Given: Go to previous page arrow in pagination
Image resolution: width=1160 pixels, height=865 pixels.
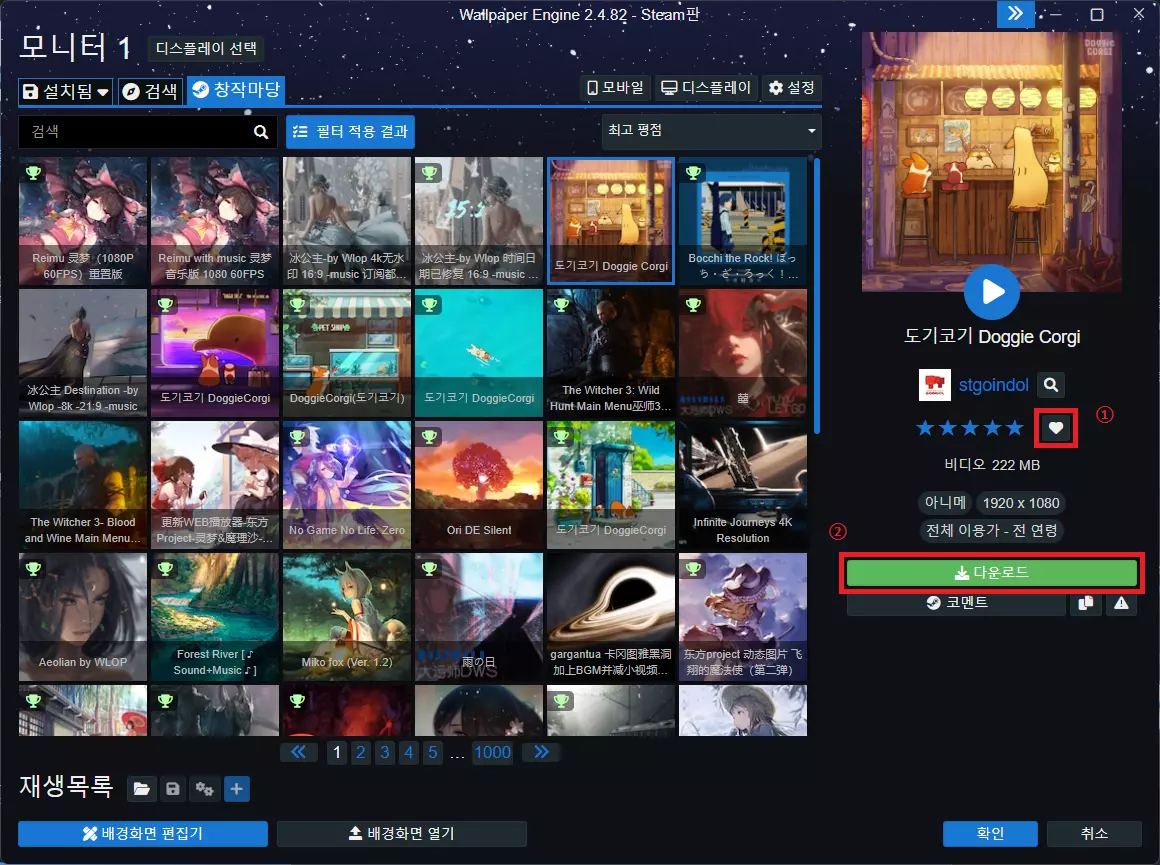Looking at the screenshot, I should (x=298, y=752).
